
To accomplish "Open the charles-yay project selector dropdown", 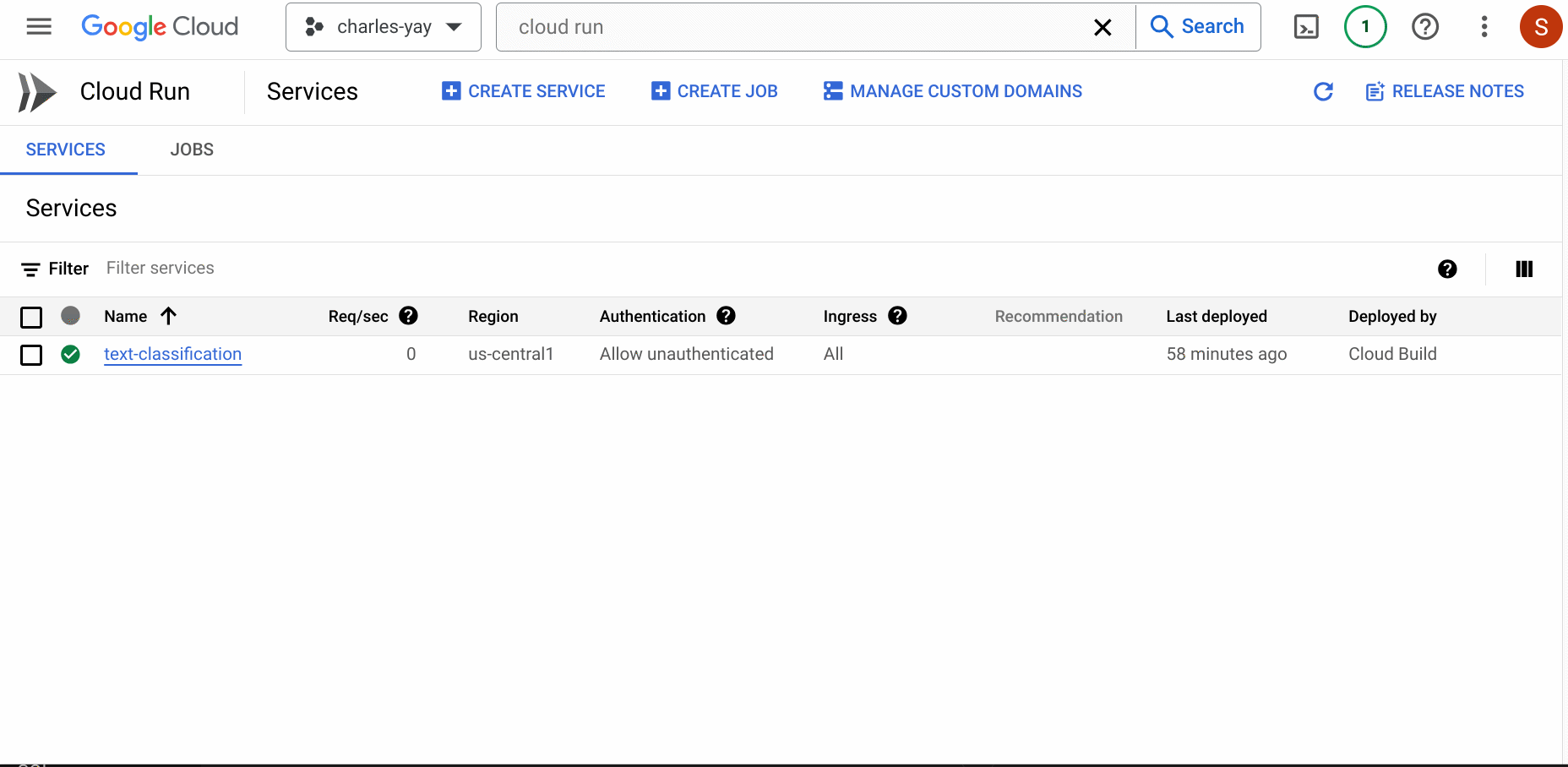I will (384, 27).
